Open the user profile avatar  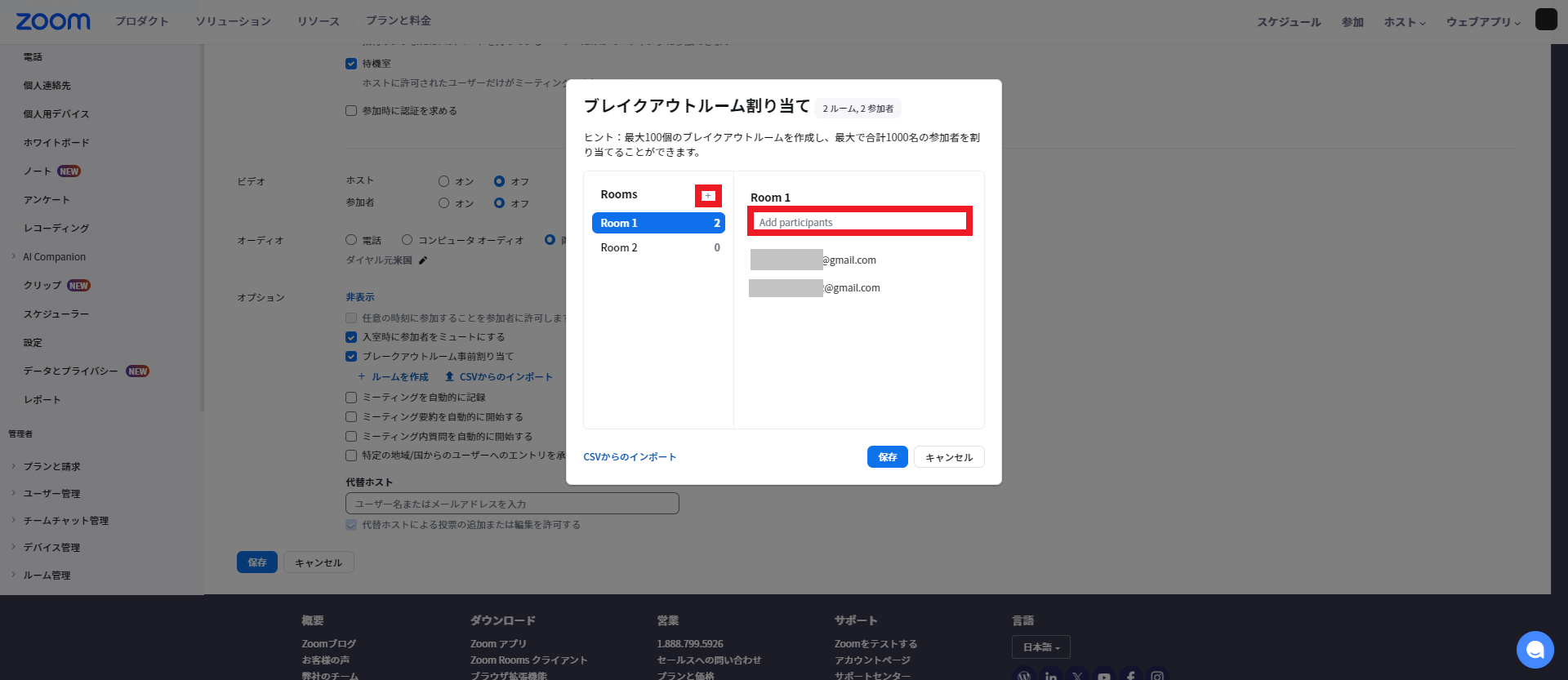click(1546, 20)
